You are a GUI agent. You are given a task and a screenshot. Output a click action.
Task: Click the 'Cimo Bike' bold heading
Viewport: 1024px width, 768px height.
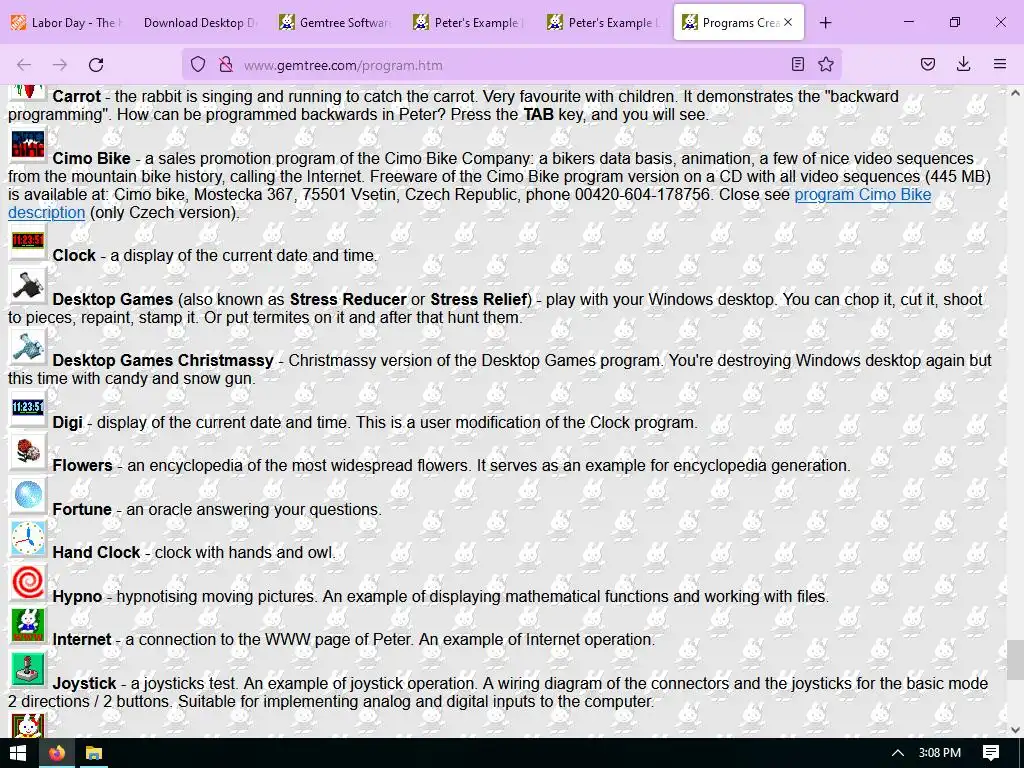click(x=91, y=159)
